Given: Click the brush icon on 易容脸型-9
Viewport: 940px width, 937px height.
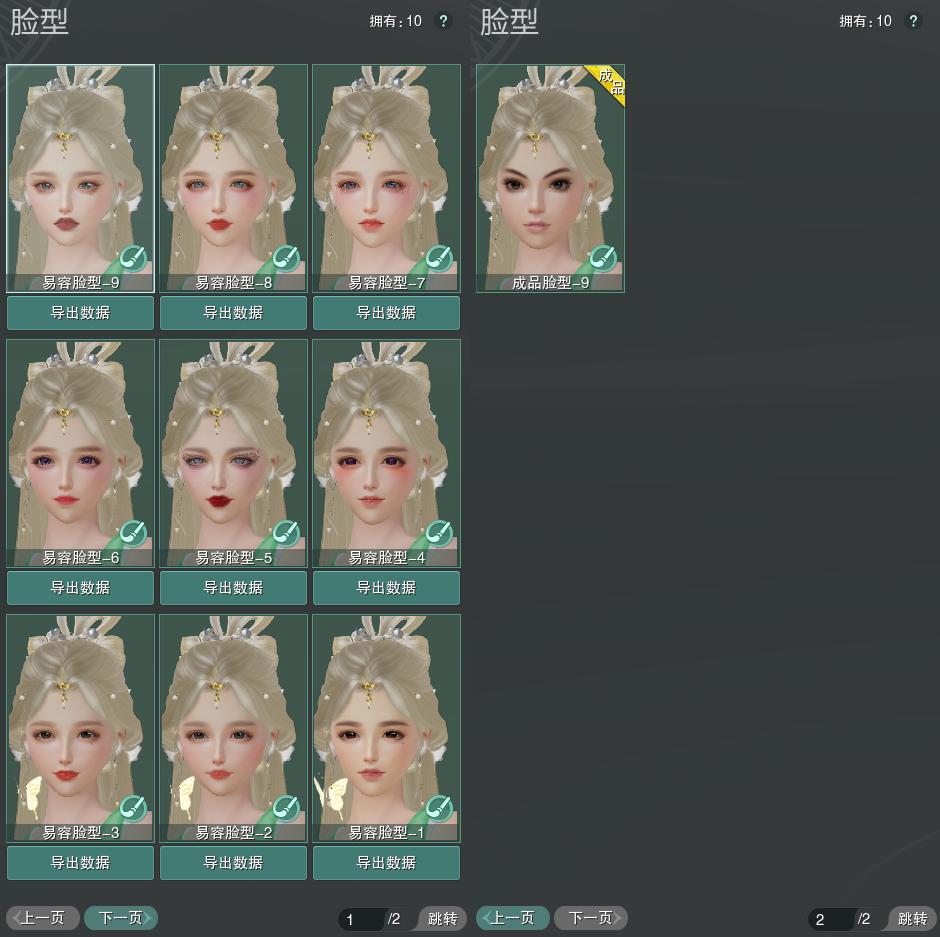Looking at the screenshot, I should [132, 258].
